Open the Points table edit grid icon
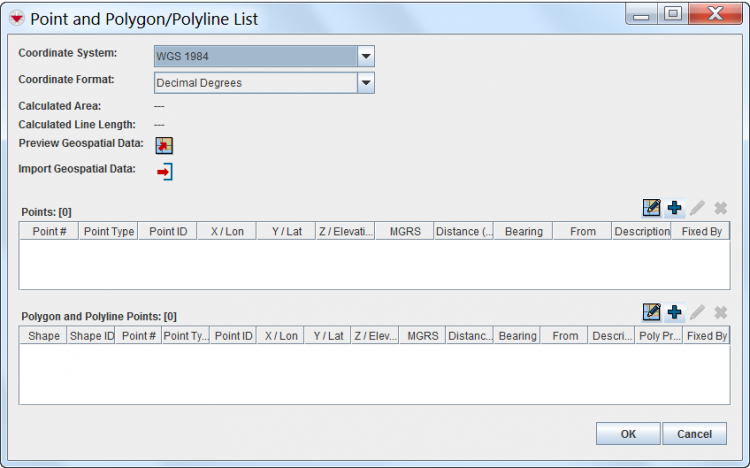 (x=652, y=208)
